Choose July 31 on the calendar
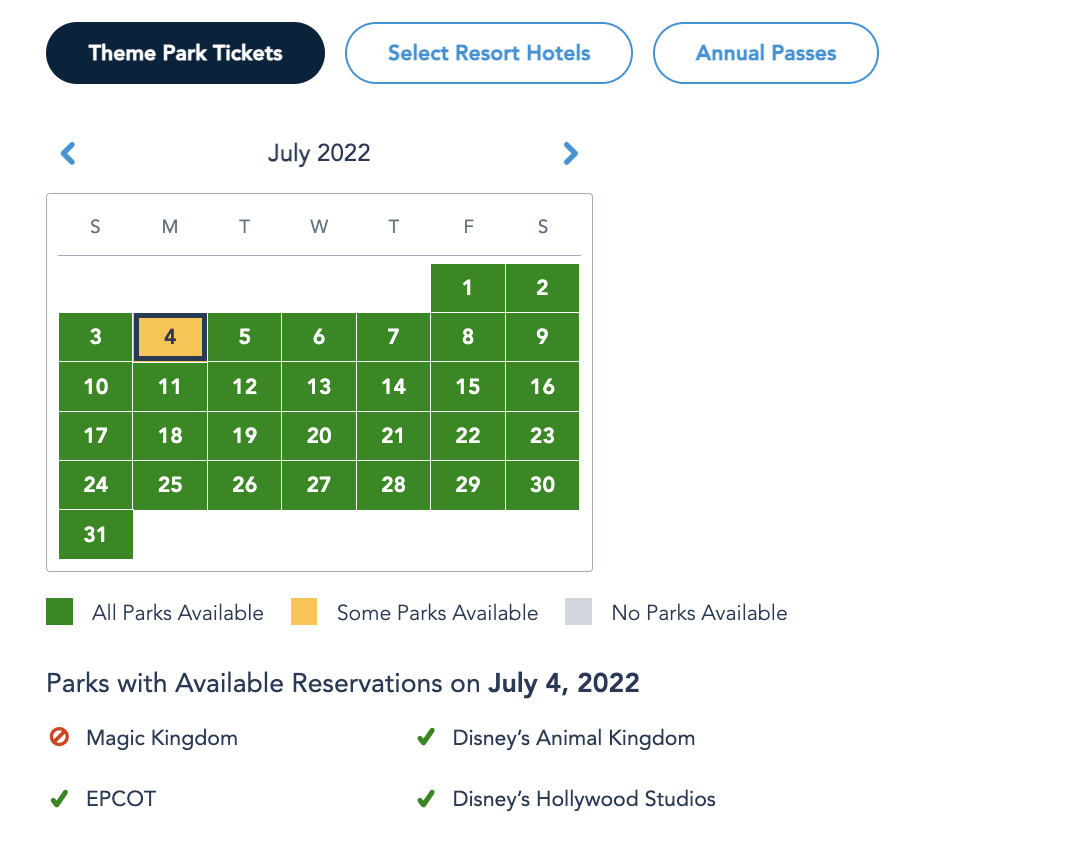This screenshot has height=856, width=1090. [x=96, y=534]
